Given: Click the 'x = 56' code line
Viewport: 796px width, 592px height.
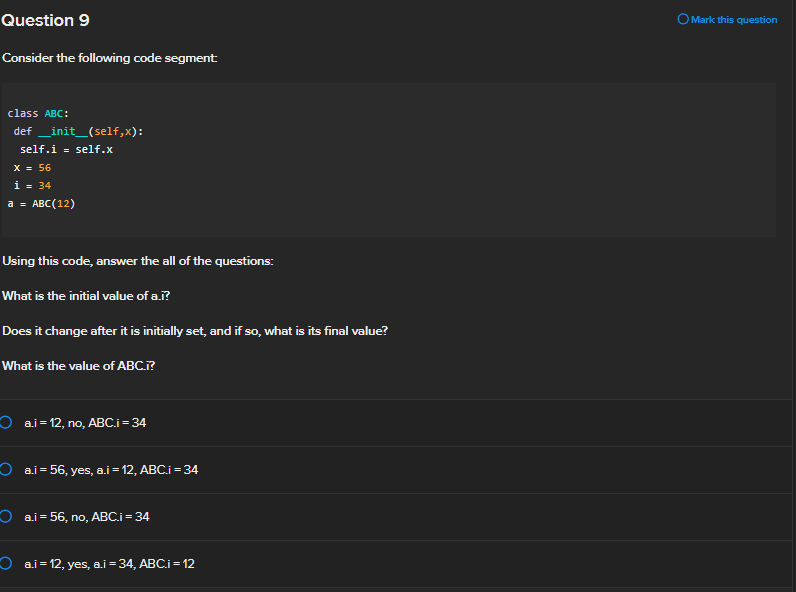Looking at the screenshot, I should [32, 168].
